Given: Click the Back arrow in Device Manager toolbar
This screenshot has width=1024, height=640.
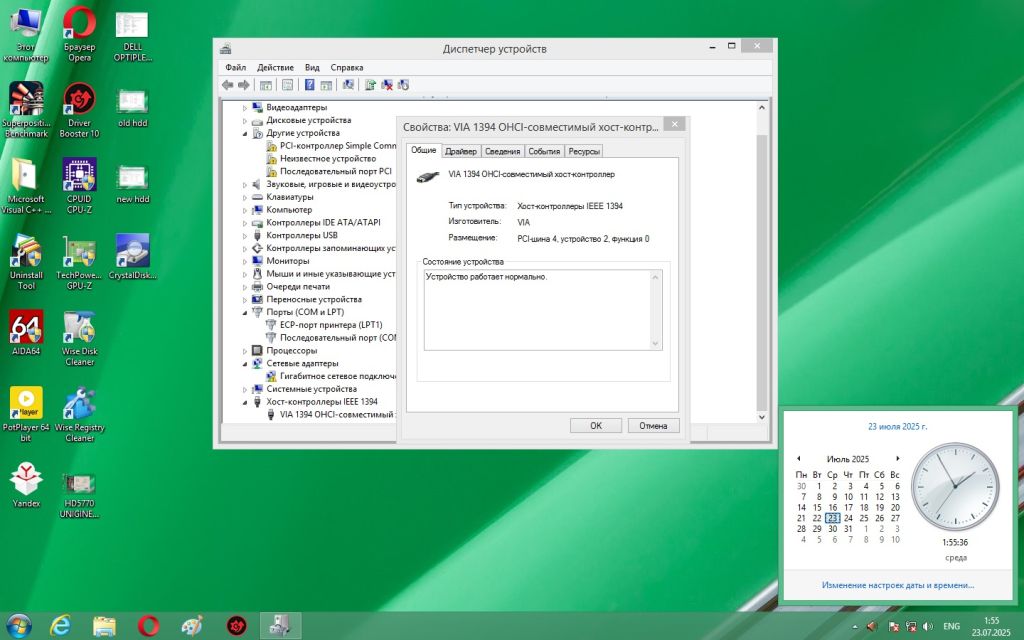Looking at the screenshot, I should click(x=227, y=85).
